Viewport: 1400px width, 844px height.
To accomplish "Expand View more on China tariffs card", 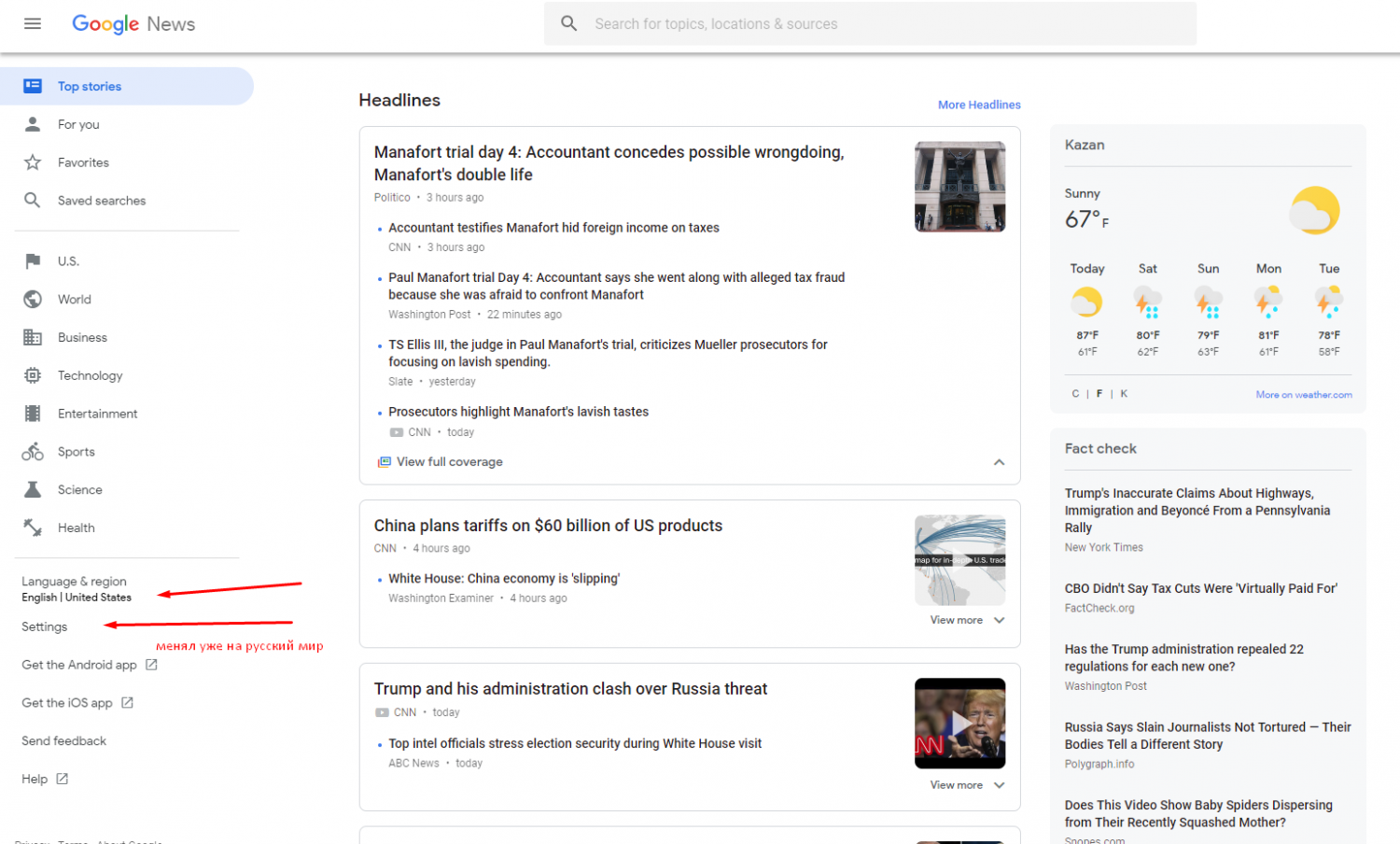I will coord(968,620).
